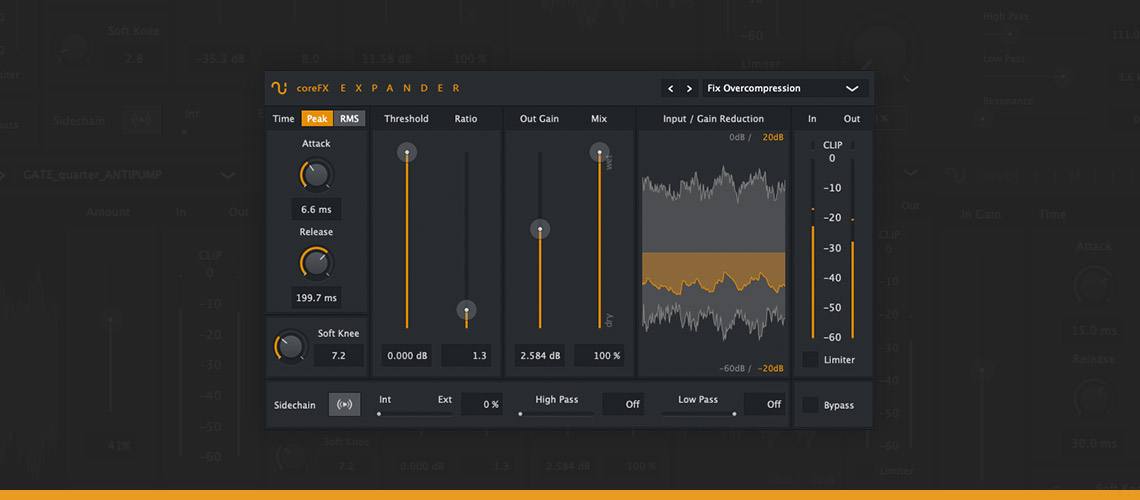Click the Ratio slider handle
The width and height of the screenshot is (1140, 500).
pos(467,310)
